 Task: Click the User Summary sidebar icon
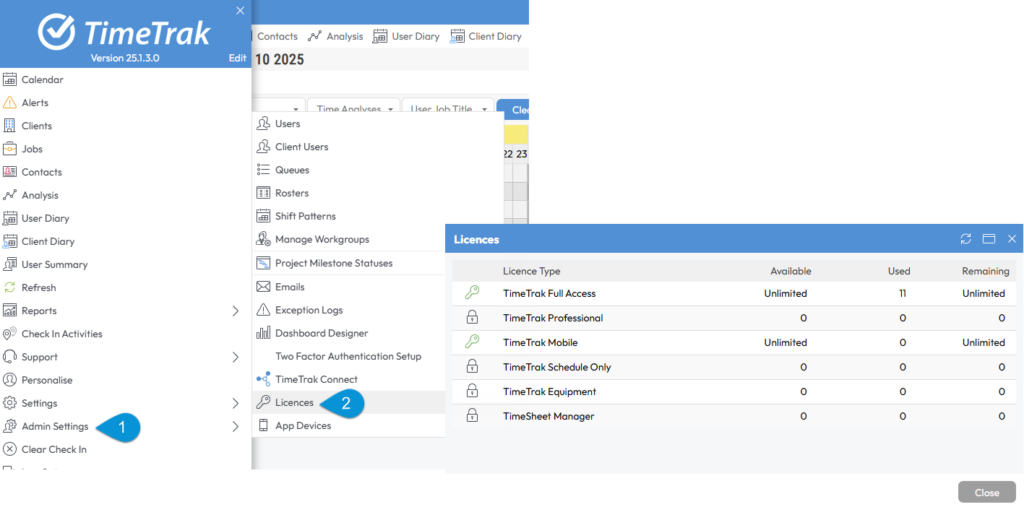(x=9, y=265)
